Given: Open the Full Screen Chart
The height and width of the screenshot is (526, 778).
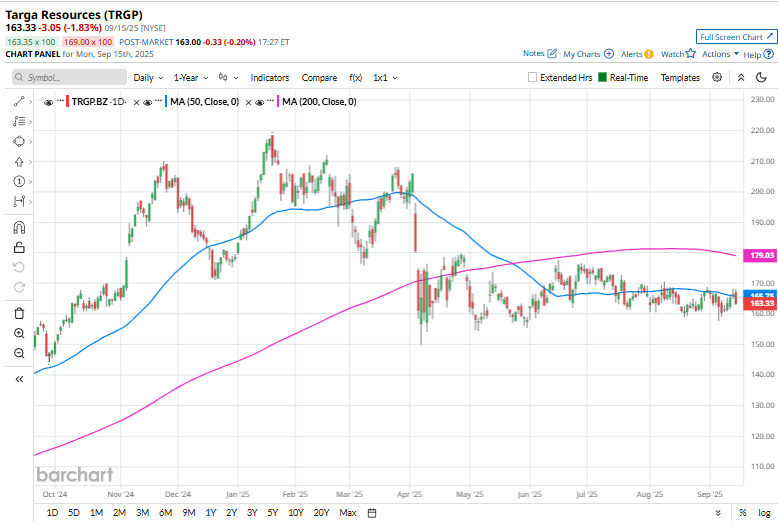Looking at the screenshot, I should (x=736, y=37).
